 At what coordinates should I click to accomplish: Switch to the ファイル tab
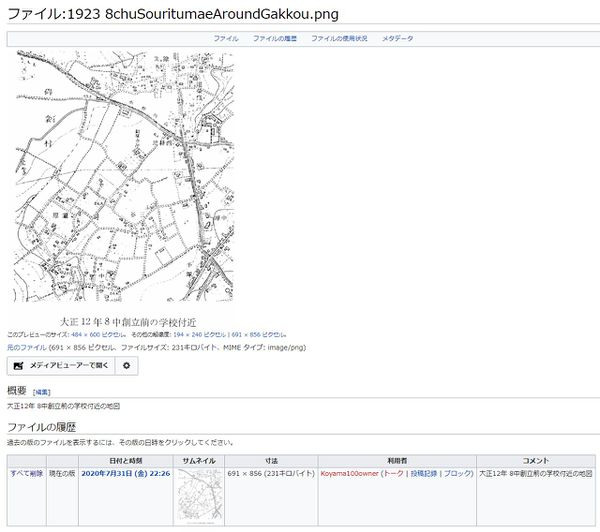point(225,38)
